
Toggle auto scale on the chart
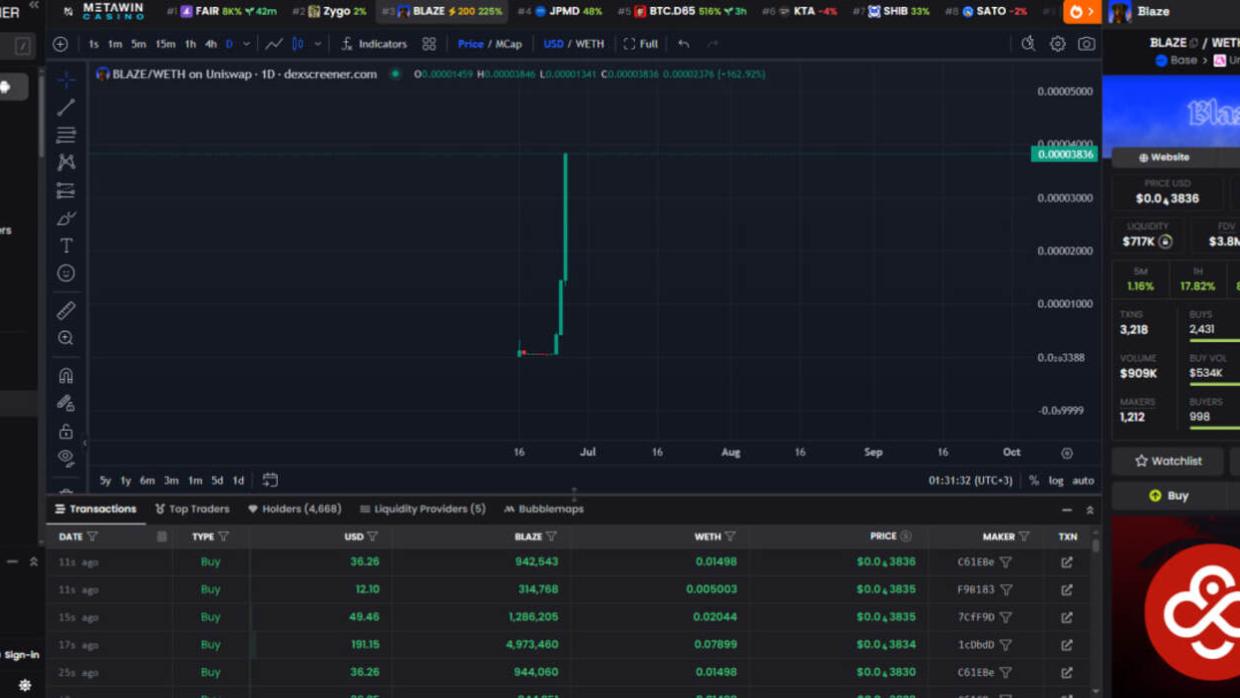(x=1083, y=480)
